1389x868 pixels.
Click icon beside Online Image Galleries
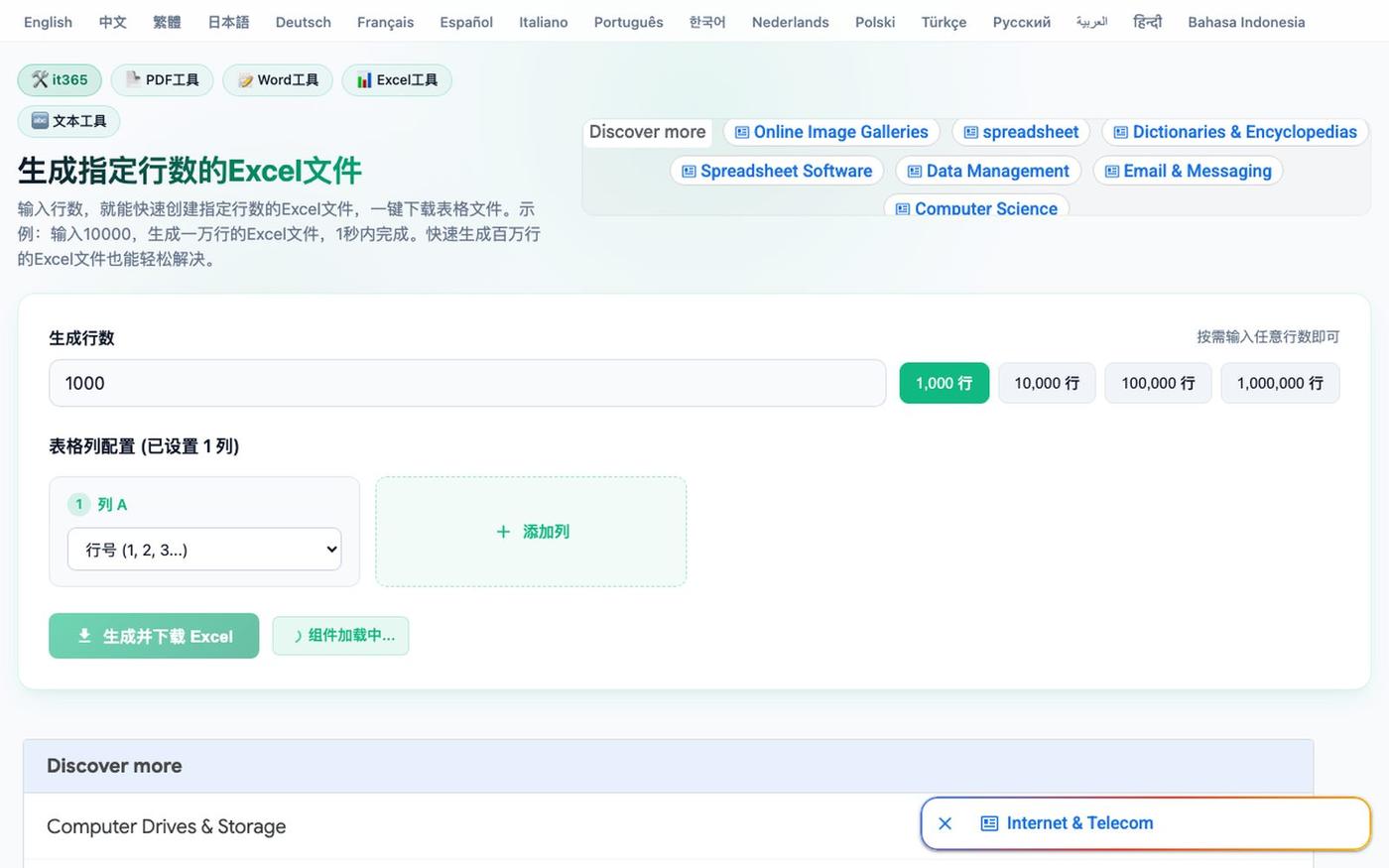tap(742, 132)
